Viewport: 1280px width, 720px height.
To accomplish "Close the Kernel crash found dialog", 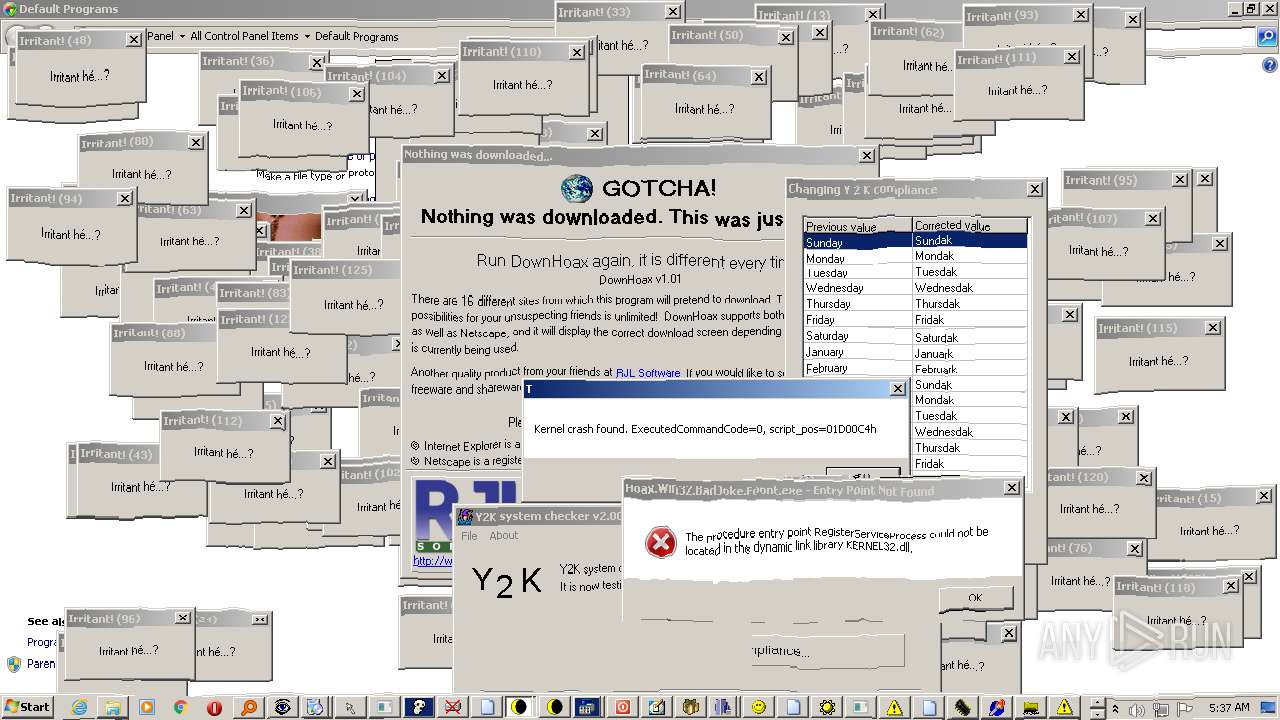I will [x=897, y=389].
